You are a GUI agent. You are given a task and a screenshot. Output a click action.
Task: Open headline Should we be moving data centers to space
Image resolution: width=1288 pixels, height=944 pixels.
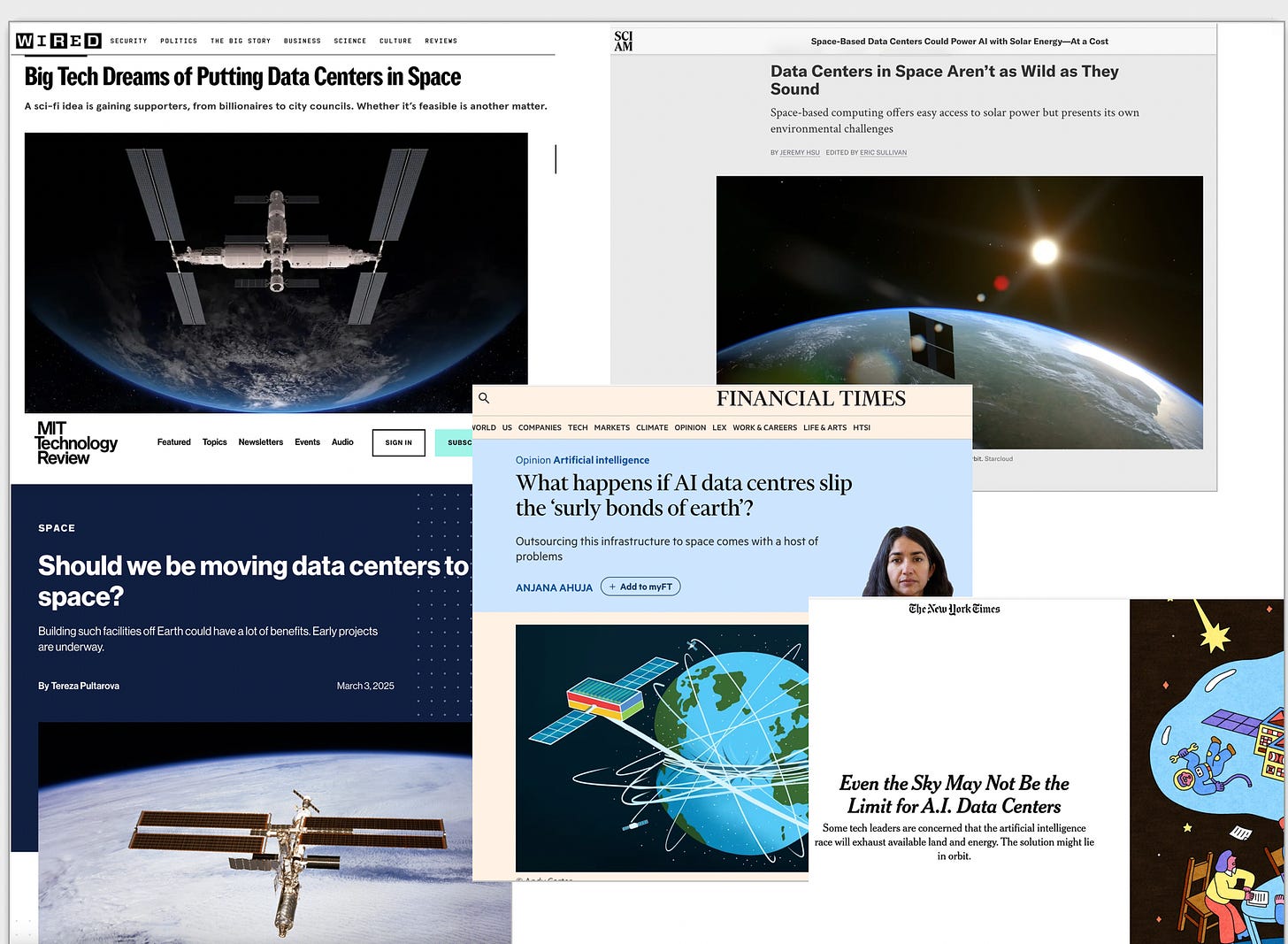coord(253,580)
